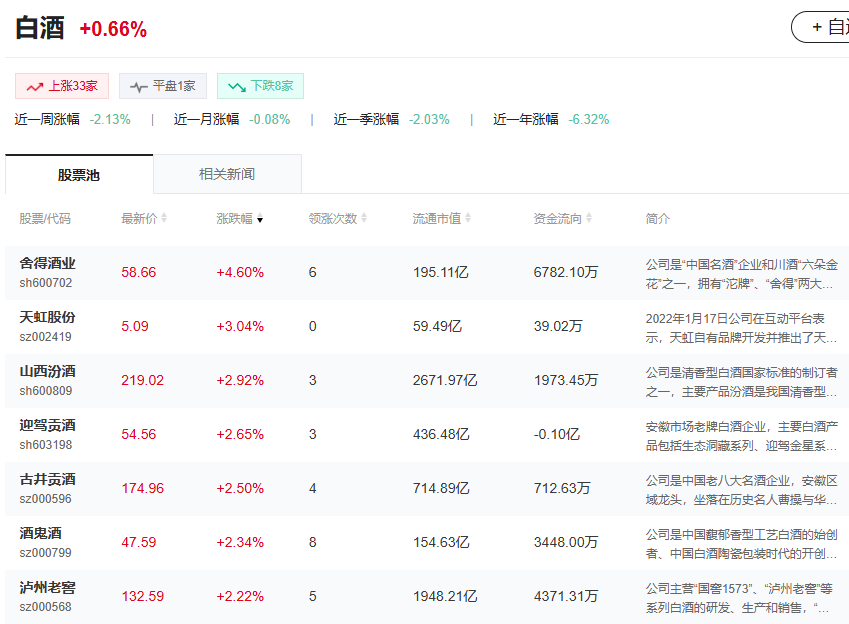Click stock code sz000568

tap(45, 607)
